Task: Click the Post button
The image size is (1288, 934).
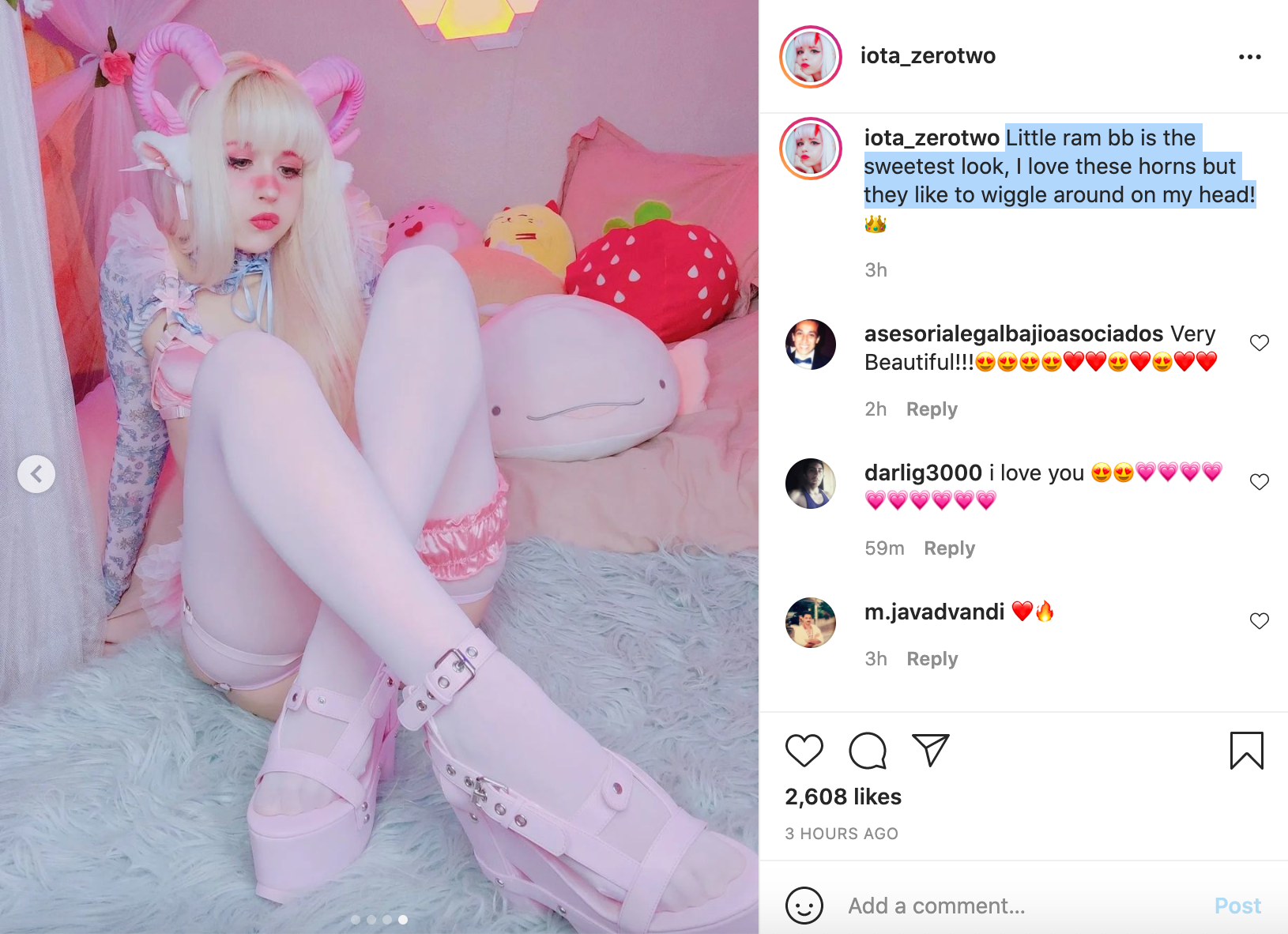Action: (1237, 906)
